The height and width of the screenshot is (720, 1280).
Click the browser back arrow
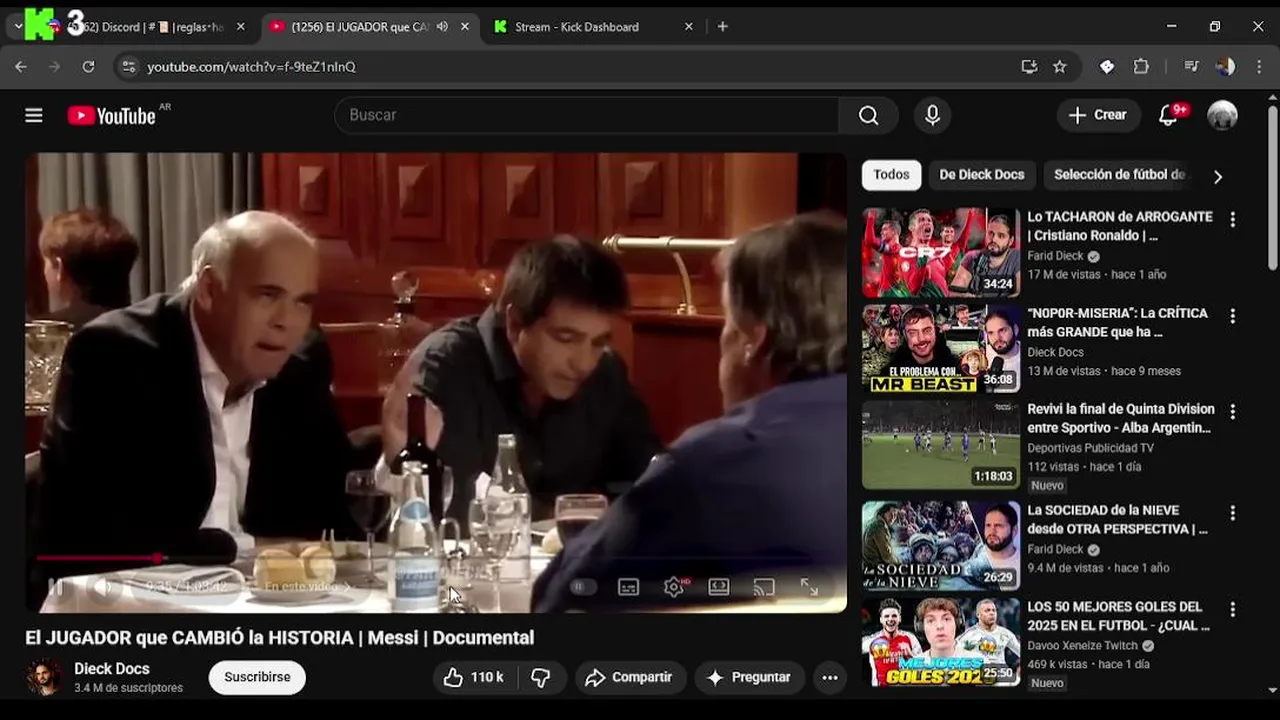(21, 67)
